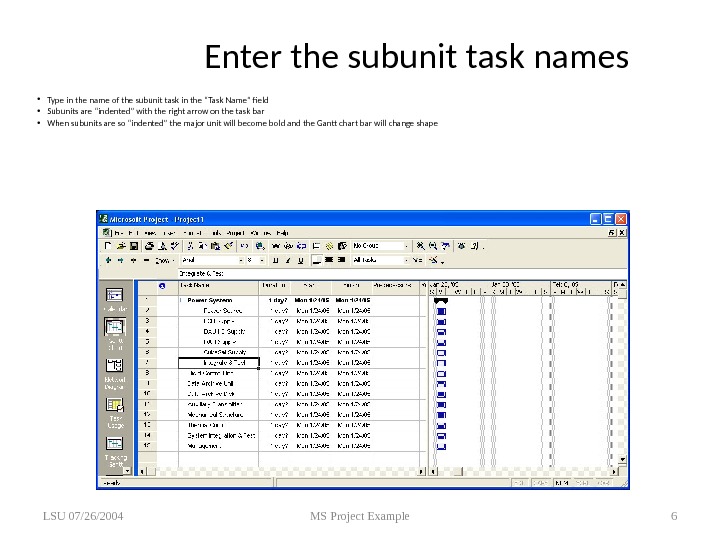Click the Gantt chart vertical scroll down arrow

(x=622, y=459)
